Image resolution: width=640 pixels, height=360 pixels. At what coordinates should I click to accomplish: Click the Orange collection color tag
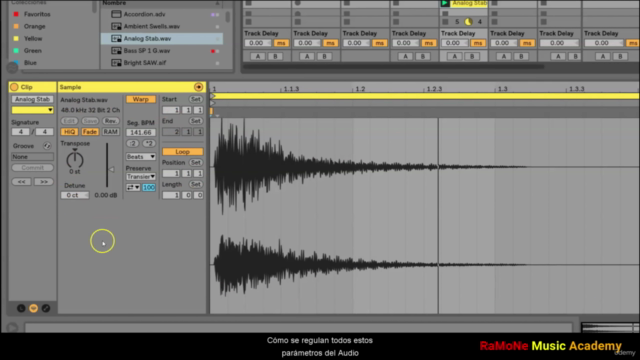click(x=16, y=27)
